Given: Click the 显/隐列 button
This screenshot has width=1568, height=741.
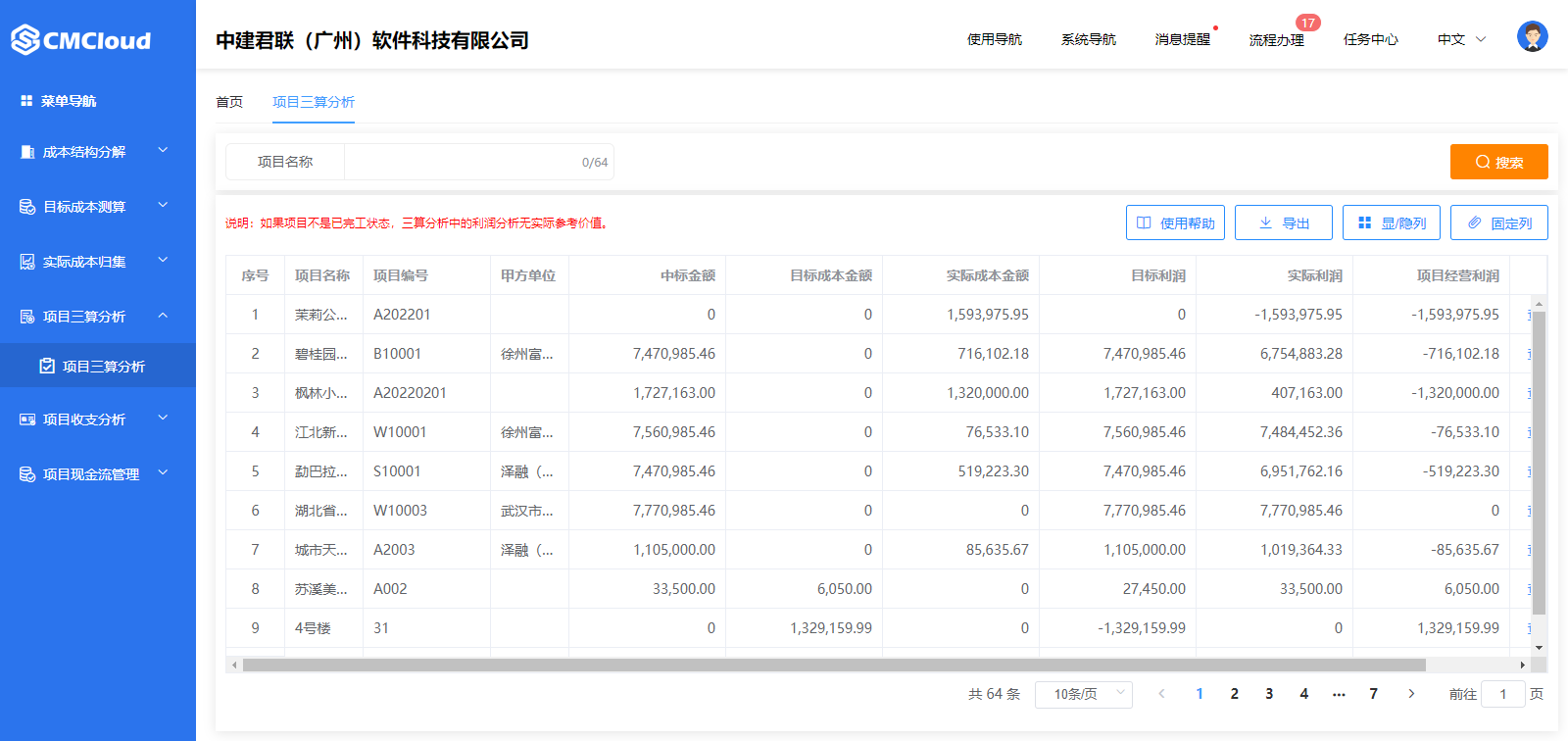Looking at the screenshot, I should tap(1392, 222).
